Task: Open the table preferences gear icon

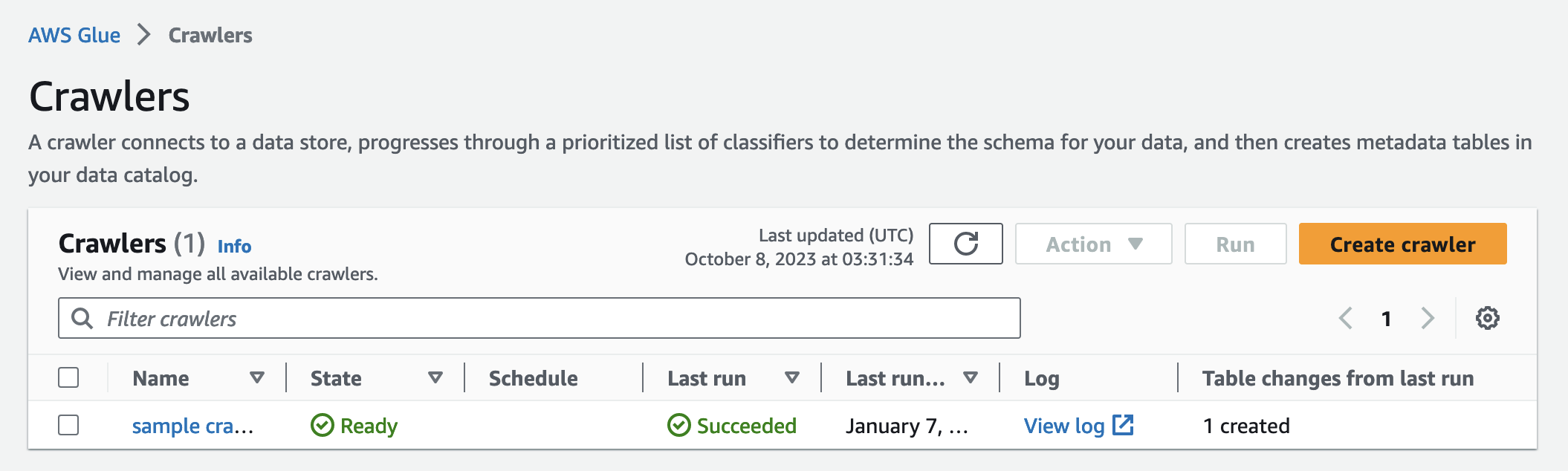Action: (1487, 318)
